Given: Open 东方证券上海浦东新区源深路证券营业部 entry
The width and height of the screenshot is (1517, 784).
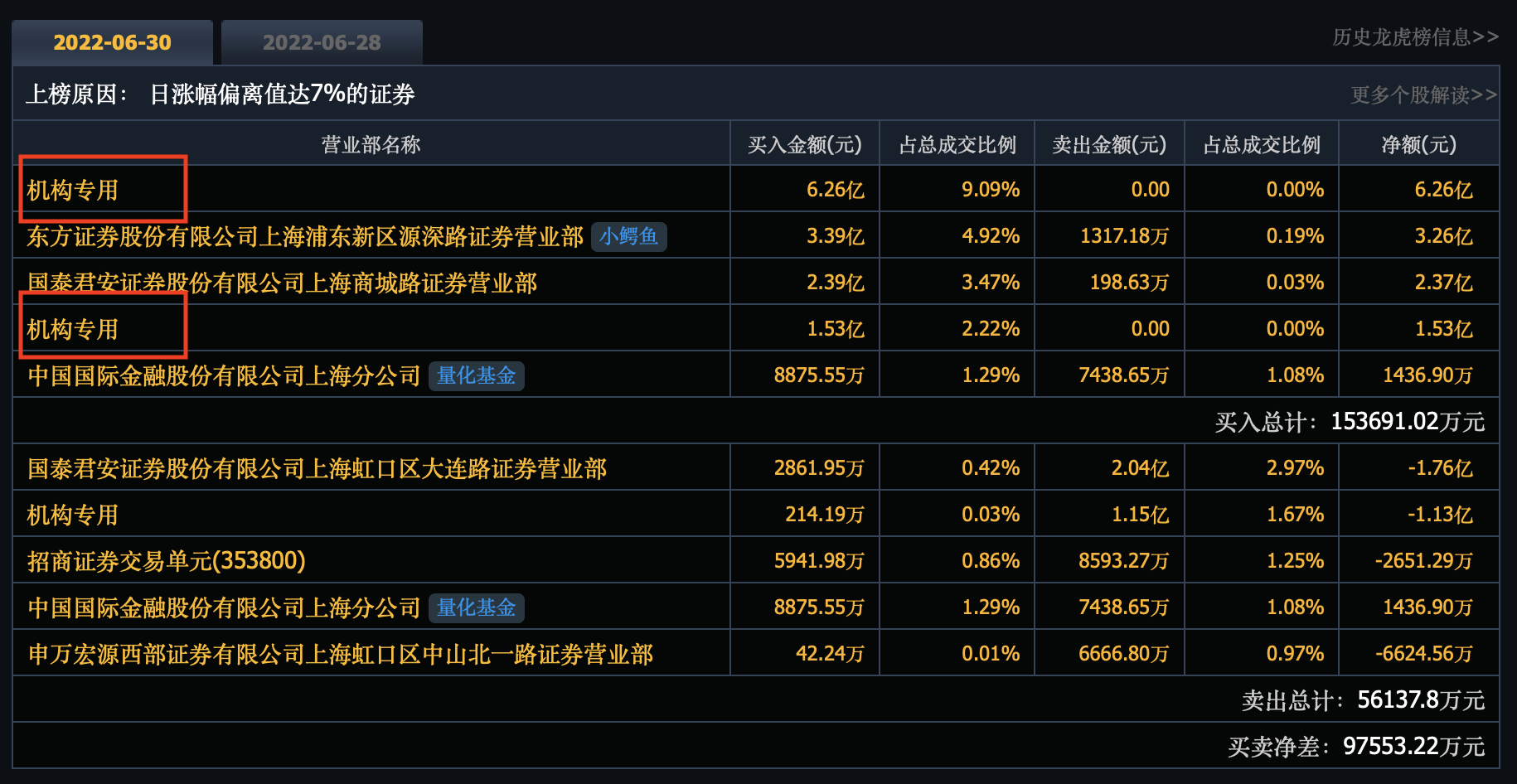Looking at the screenshot, I should (x=305, y=237).
